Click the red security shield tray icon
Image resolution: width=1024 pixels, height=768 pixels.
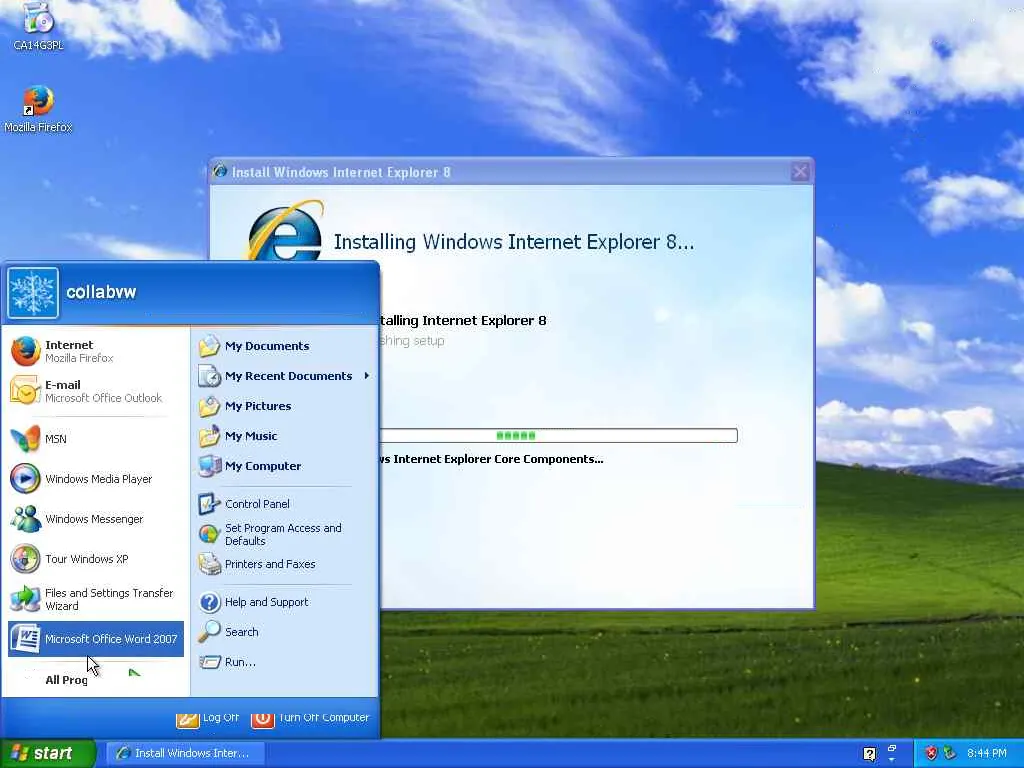click(931, 753)
